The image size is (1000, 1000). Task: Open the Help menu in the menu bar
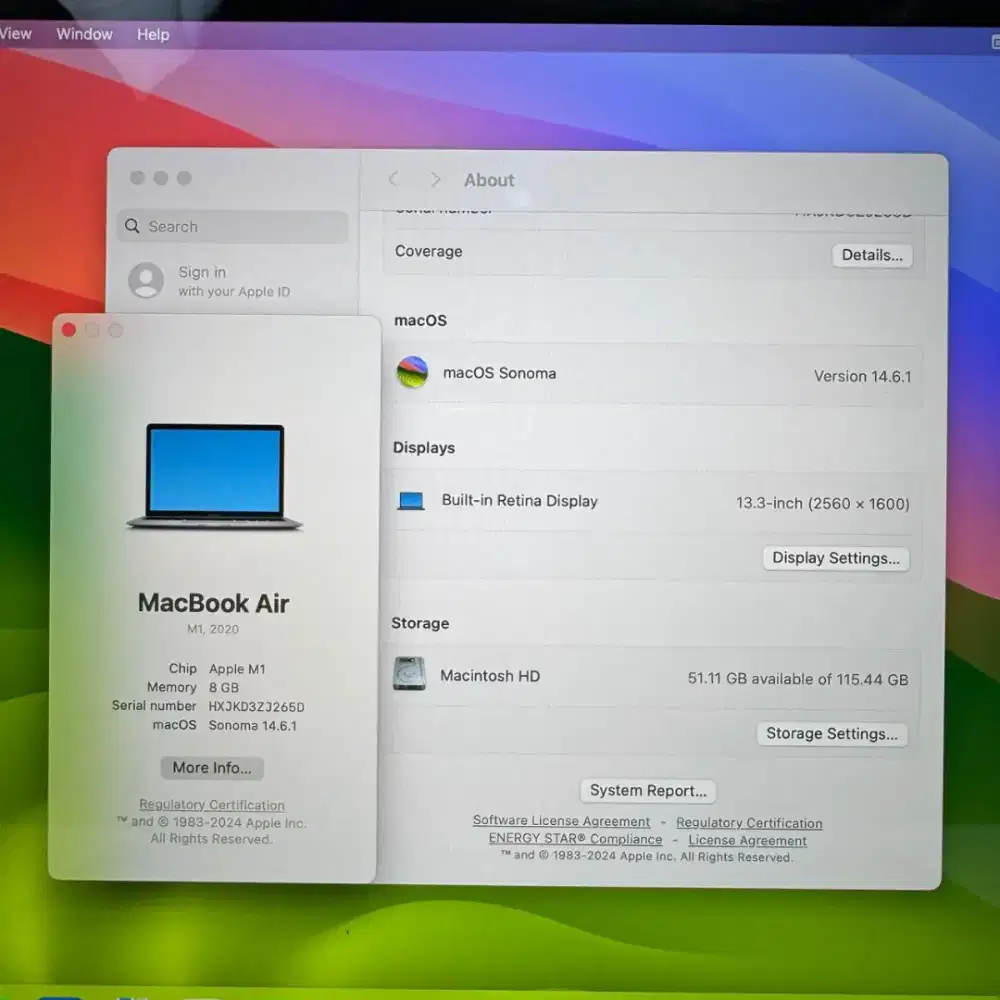tap(153, 34)
